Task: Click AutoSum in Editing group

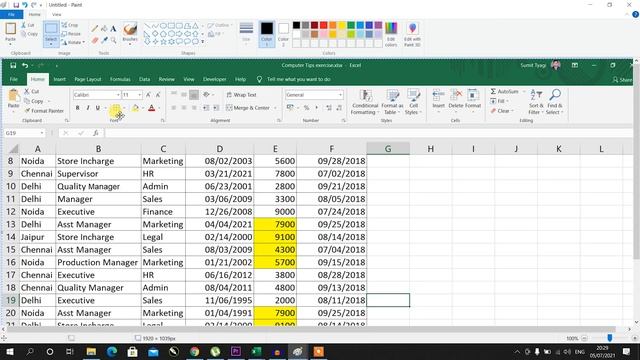Action: pos(504,91)
